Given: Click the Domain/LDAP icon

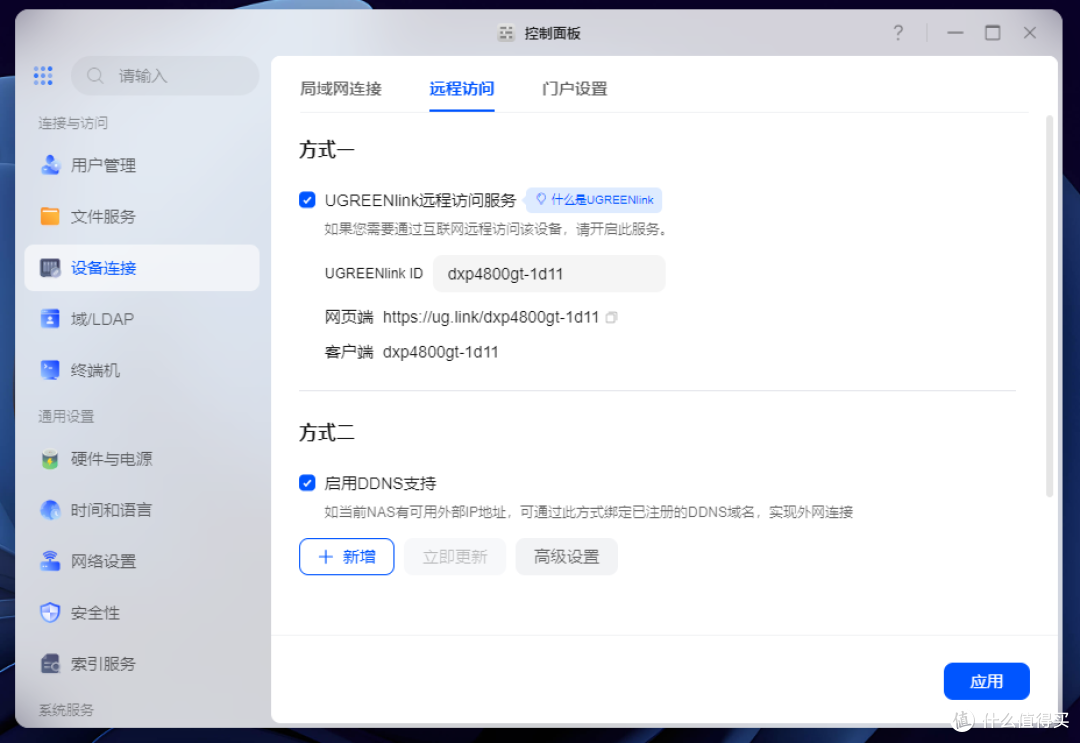Looking at the screenshot, I should 50,319.
